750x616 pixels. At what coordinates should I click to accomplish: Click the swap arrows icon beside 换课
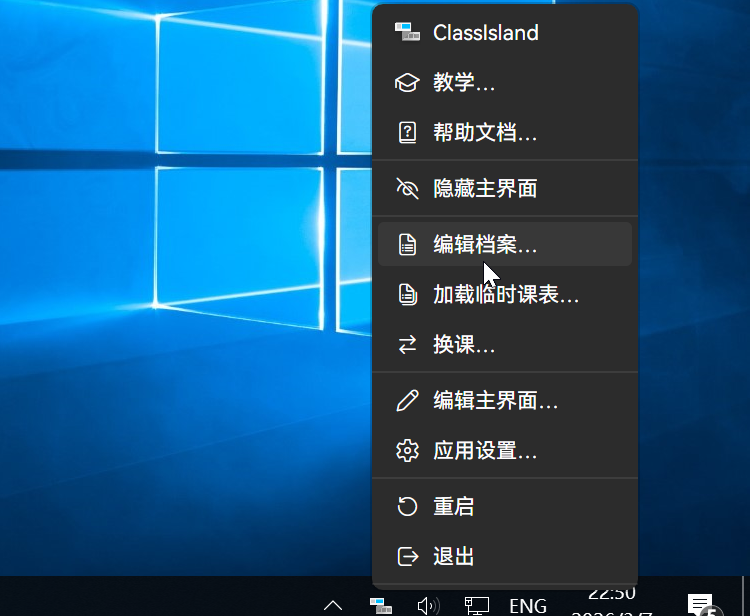[408, 344]
